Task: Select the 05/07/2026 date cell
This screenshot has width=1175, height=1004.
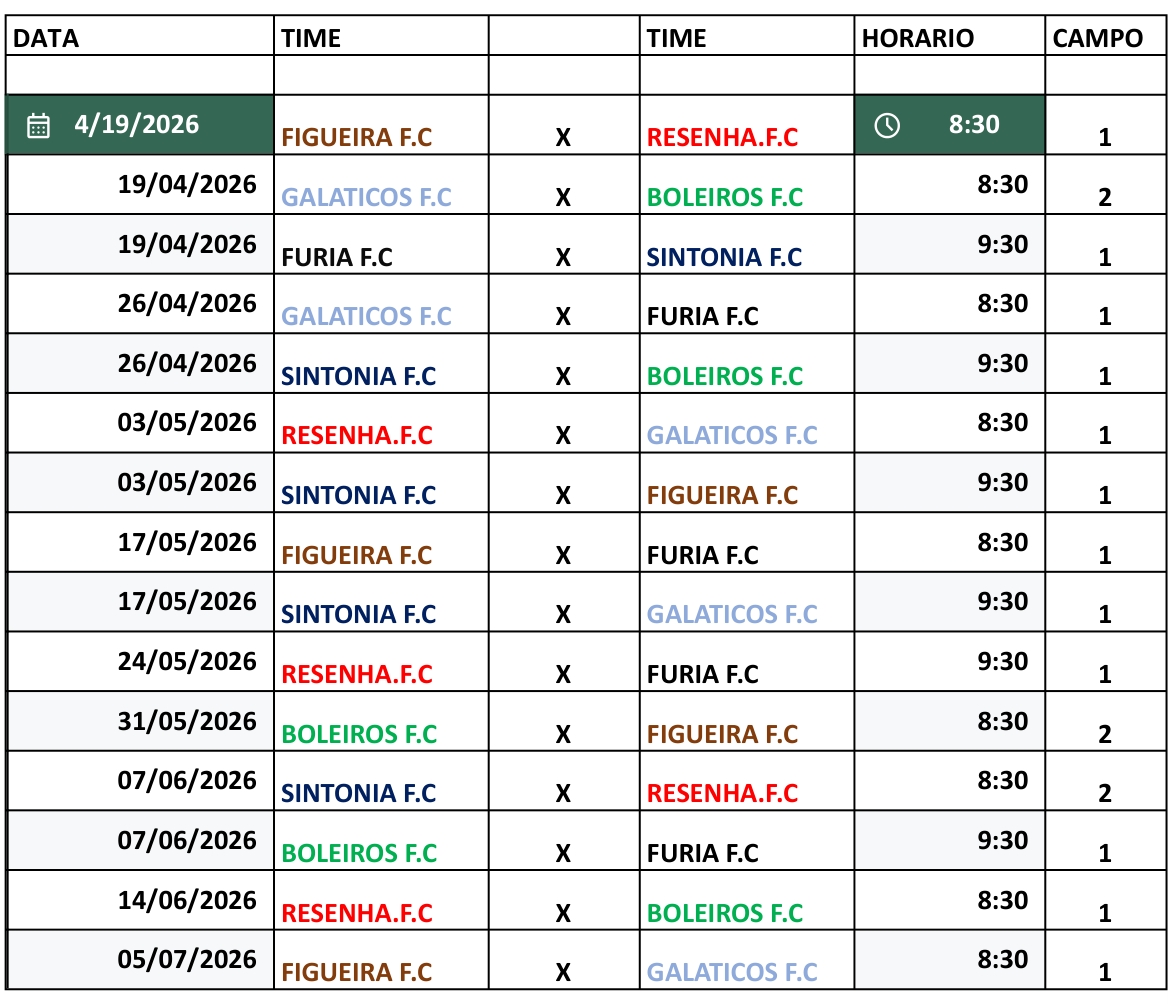Action: (187, 960)
